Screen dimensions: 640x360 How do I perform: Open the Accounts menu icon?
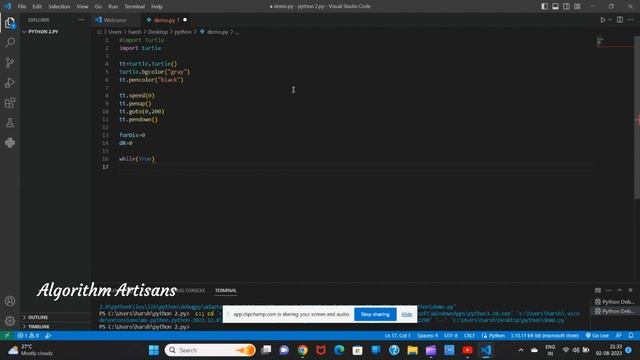10,301
